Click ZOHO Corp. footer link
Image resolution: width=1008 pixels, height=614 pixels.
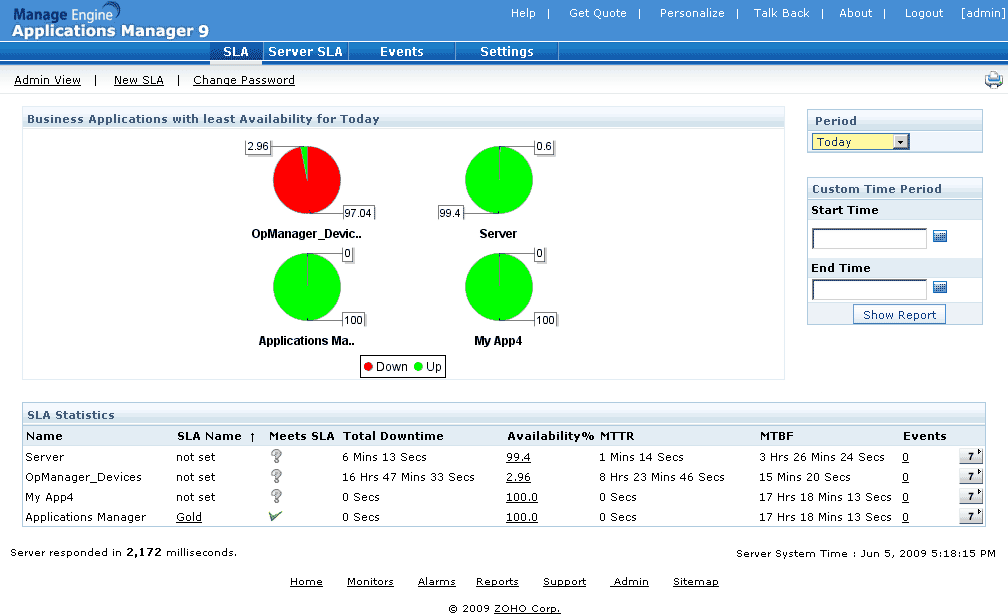pos(527,608)
